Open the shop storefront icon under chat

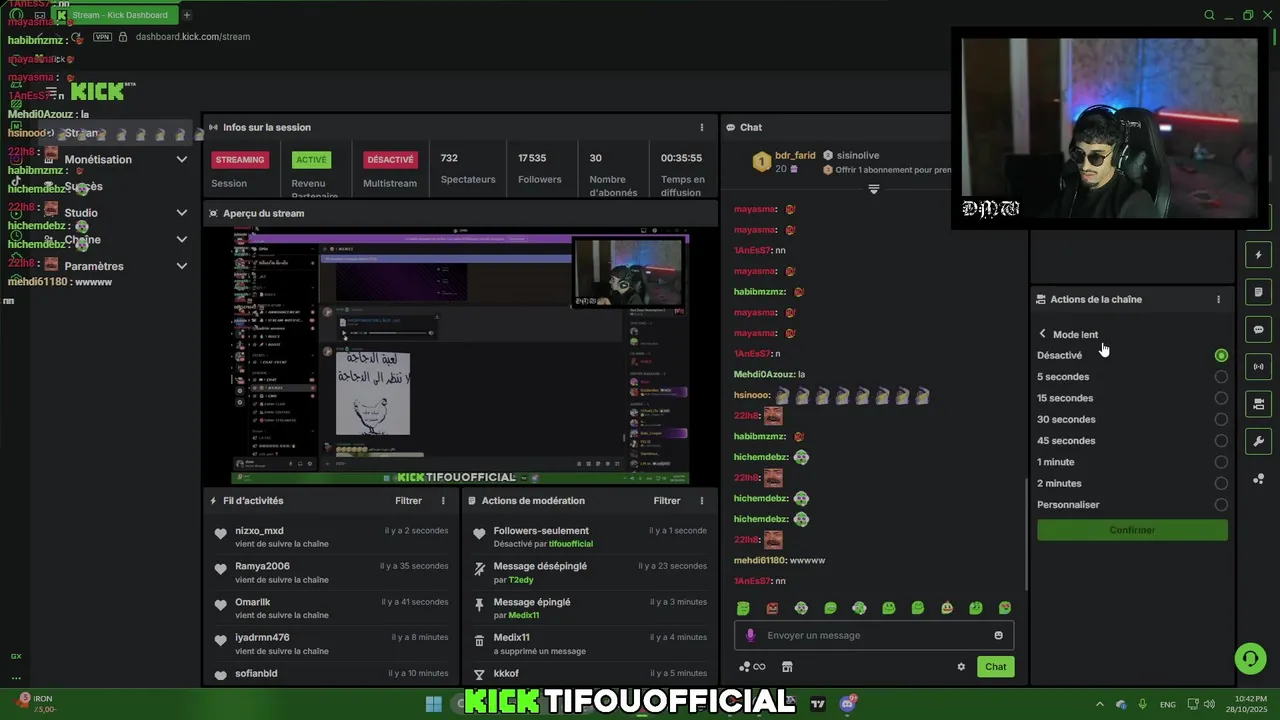(x=787, y=667)
